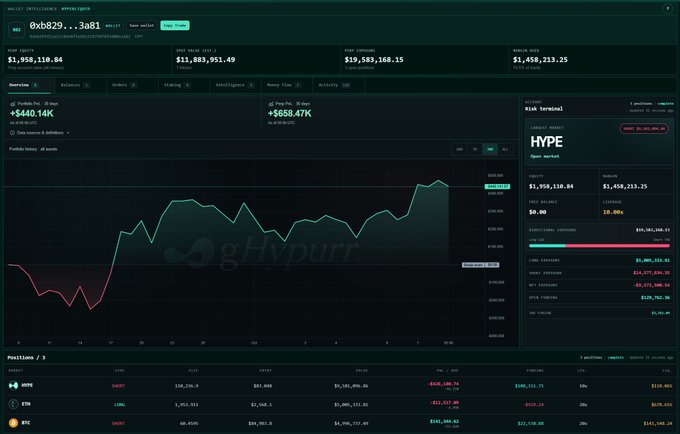Click the Short Exposure row value
Screen dimensions: 680x434
[x=651, y=273]
